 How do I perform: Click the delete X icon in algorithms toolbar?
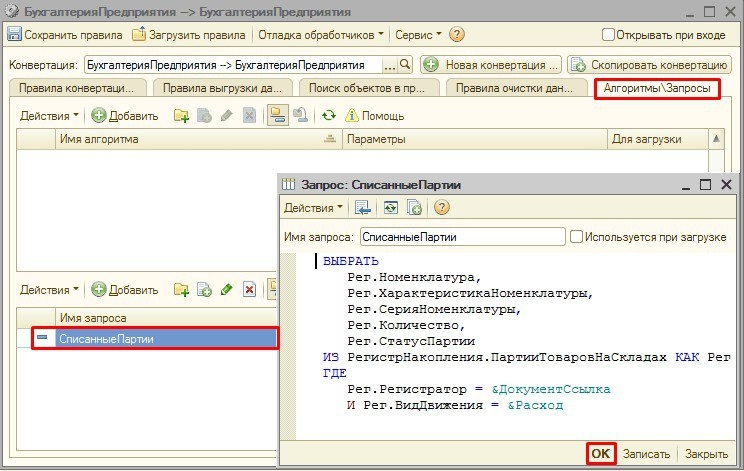(249, 116)
